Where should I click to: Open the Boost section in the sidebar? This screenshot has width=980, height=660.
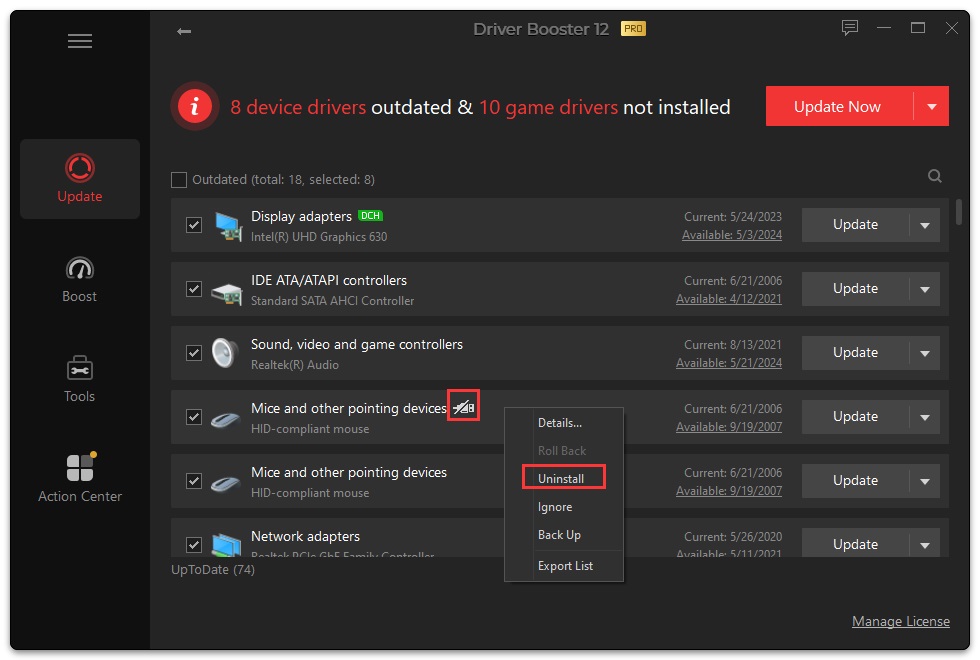(80, 279)
